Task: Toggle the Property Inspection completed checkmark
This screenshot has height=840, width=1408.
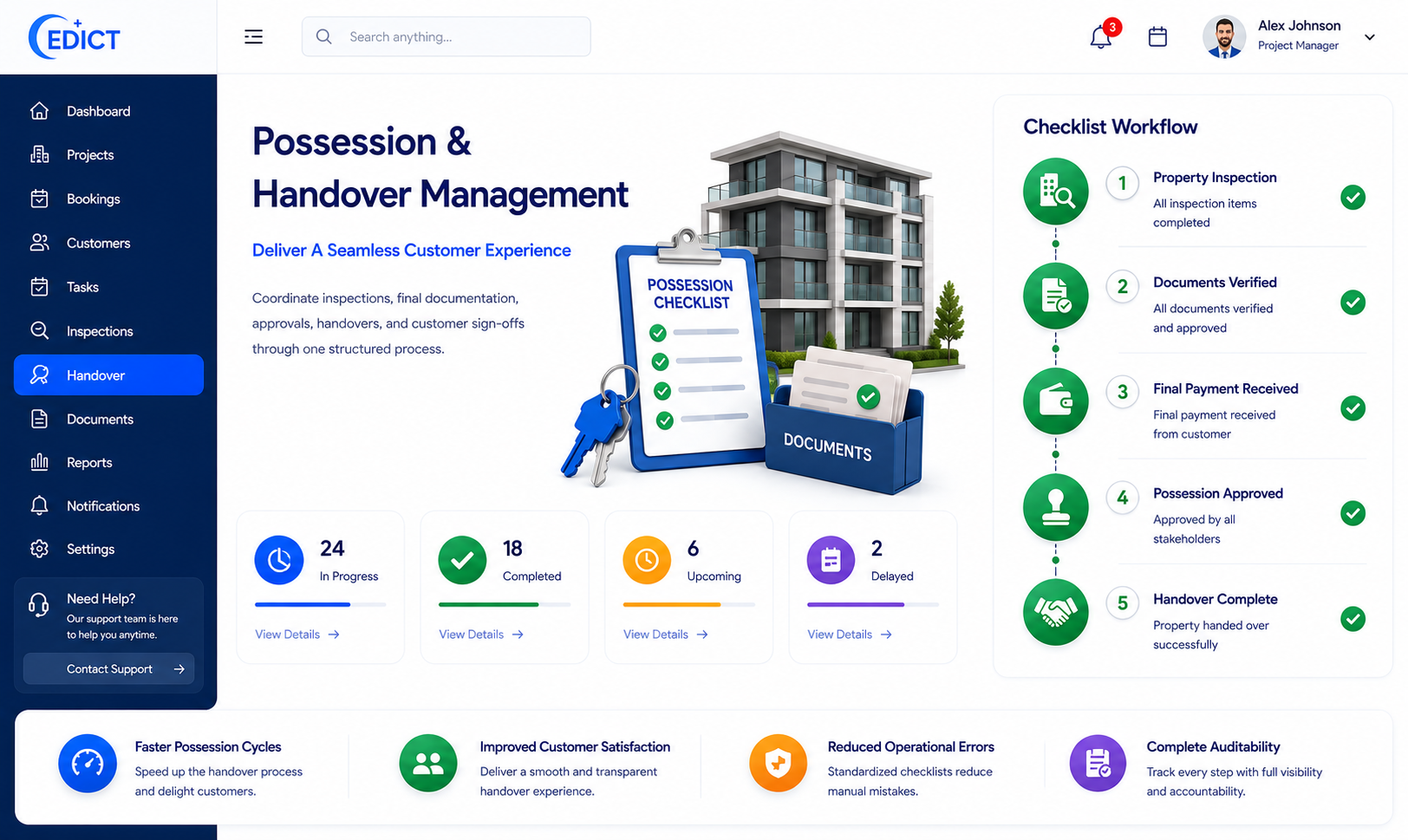Action: pos(1353,198)
